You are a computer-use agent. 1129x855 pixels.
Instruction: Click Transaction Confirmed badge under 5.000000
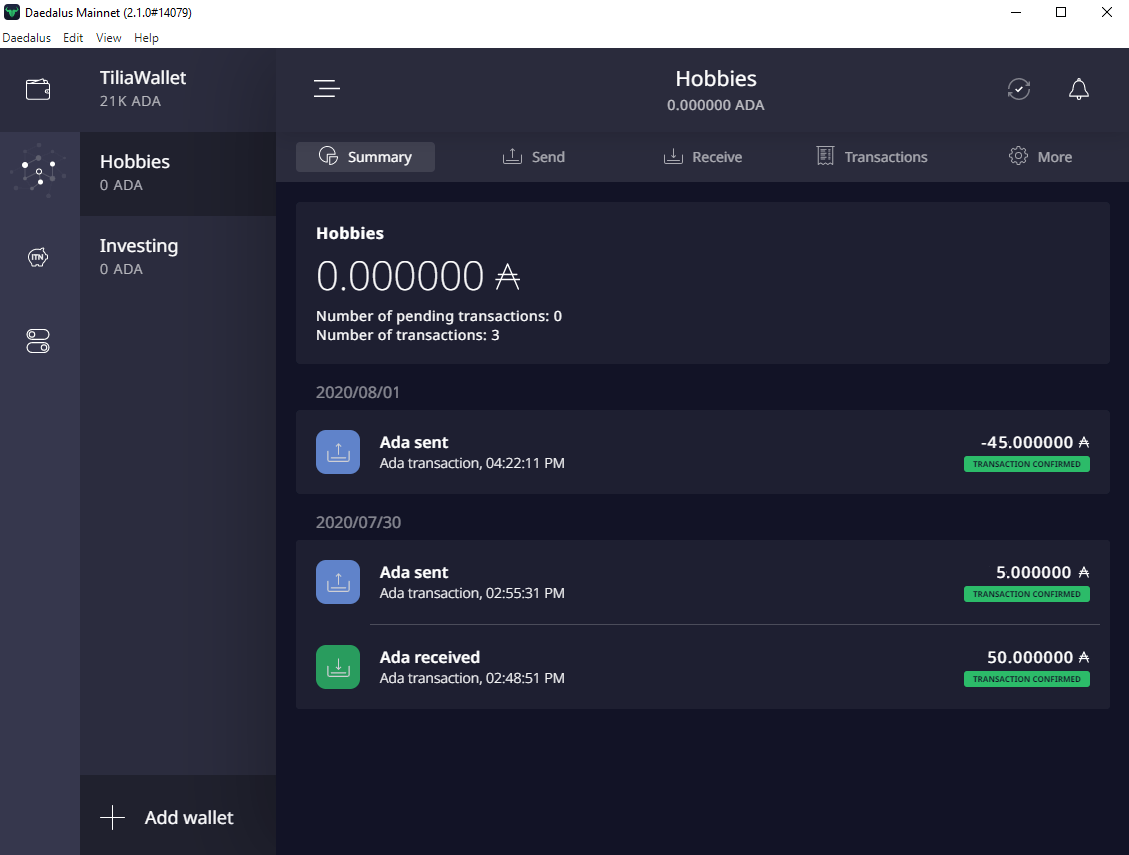[x=1027, y=594]
